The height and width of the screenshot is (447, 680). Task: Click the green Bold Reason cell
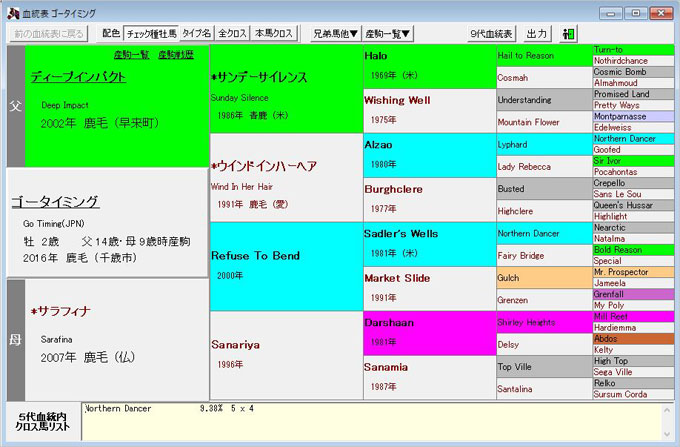point(633,250)
